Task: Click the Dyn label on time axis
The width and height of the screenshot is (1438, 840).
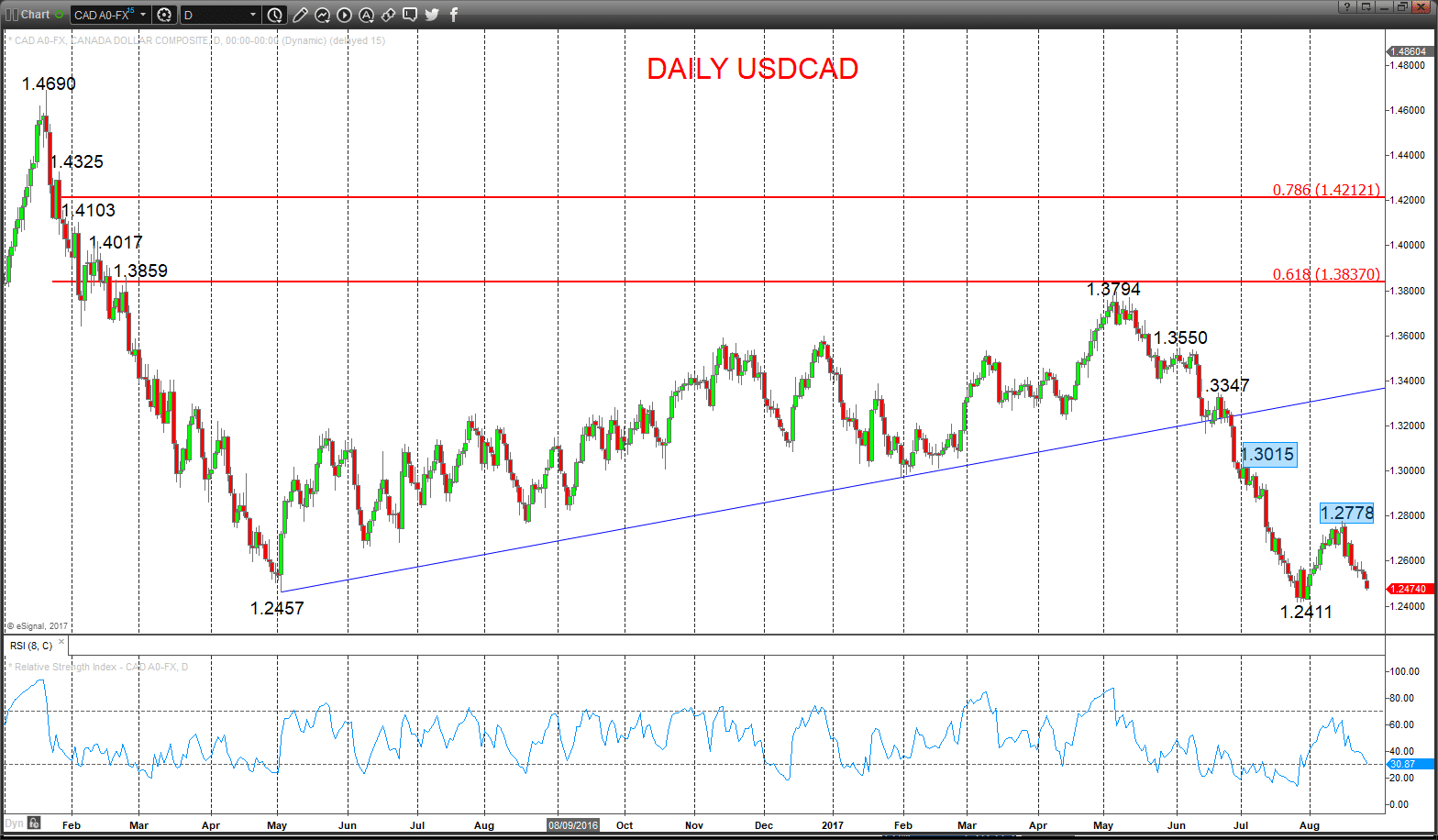Action: tap(16, 823)
